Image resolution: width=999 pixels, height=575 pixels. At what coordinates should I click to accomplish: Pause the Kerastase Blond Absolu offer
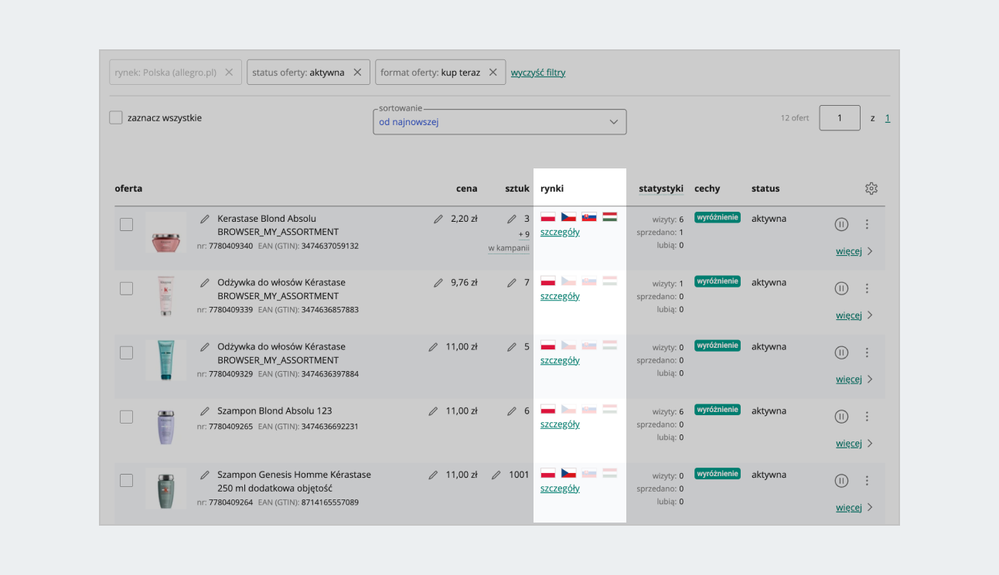click(841, 224)
